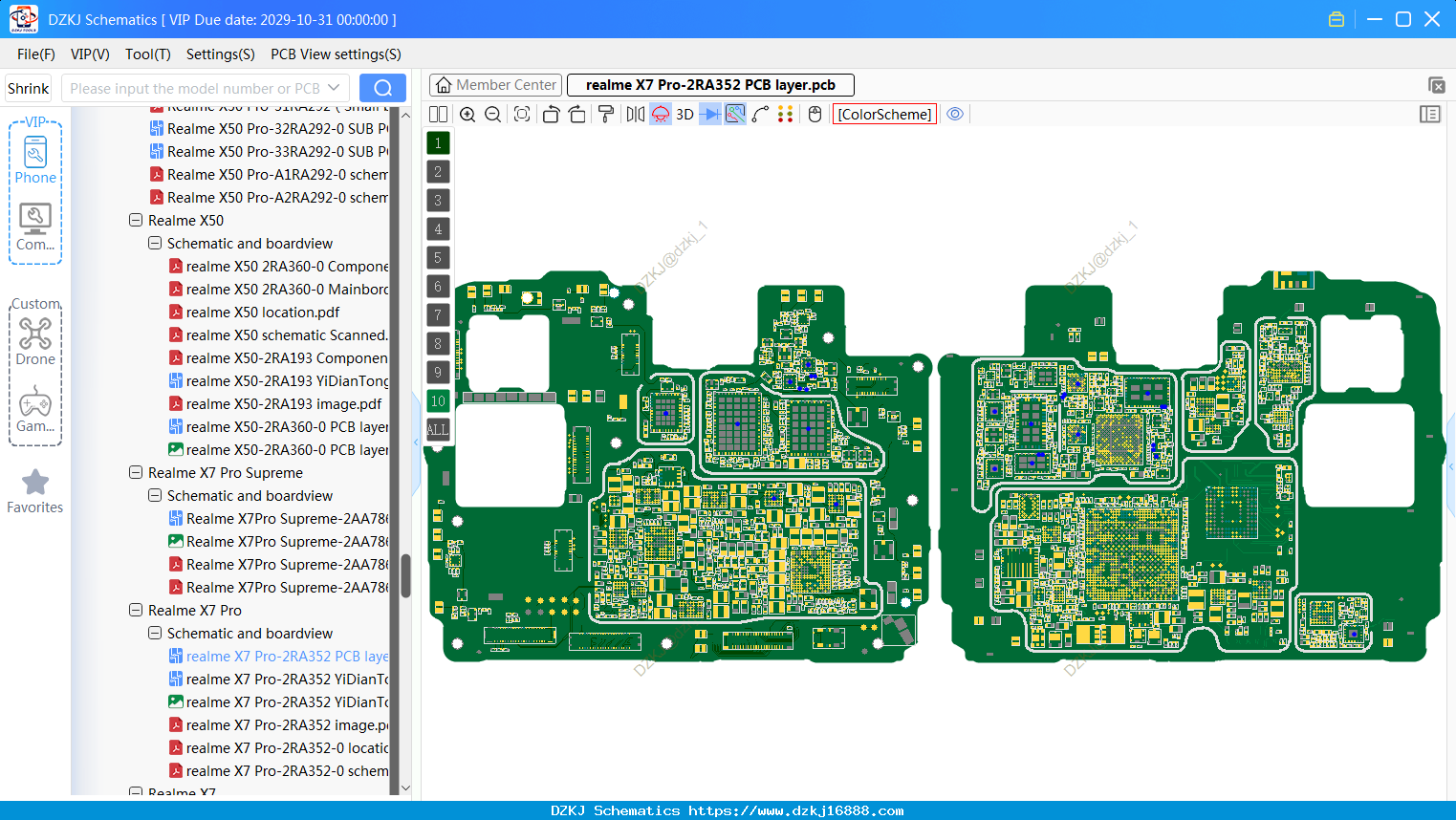
Task: Click the yellow toolbox icon in title bar
Action: [1336, 19]
